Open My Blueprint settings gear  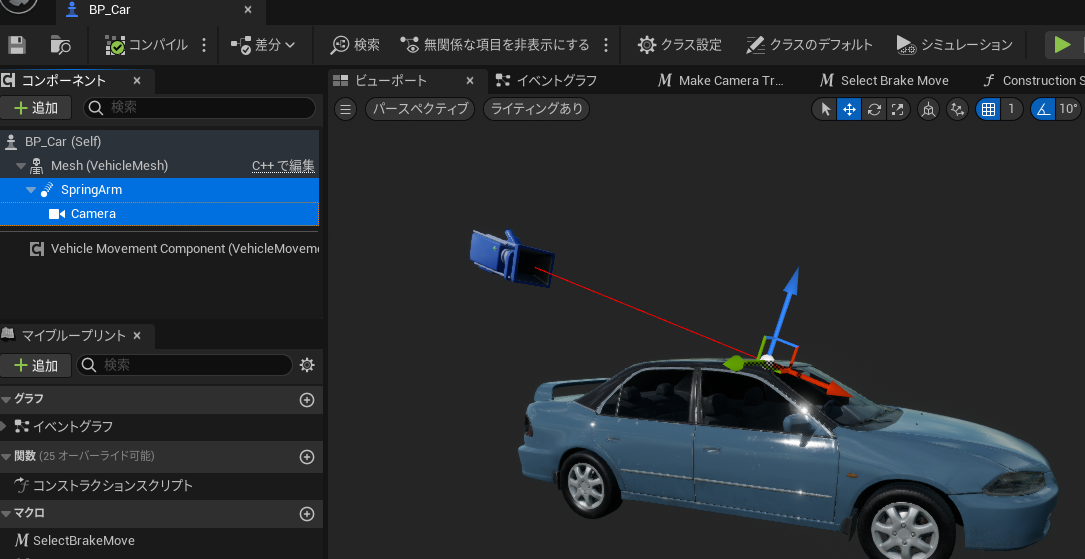[x=307, y=365]
